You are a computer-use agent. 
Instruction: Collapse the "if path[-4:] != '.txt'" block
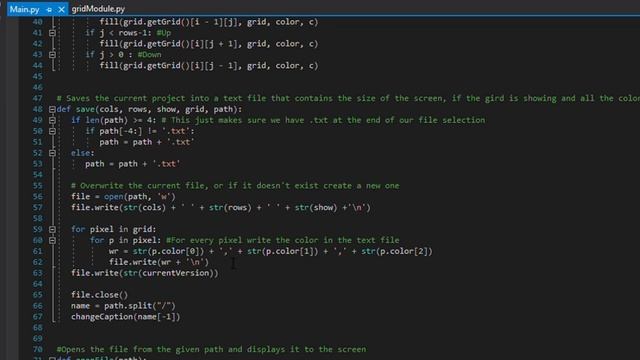tap(52, 131)
